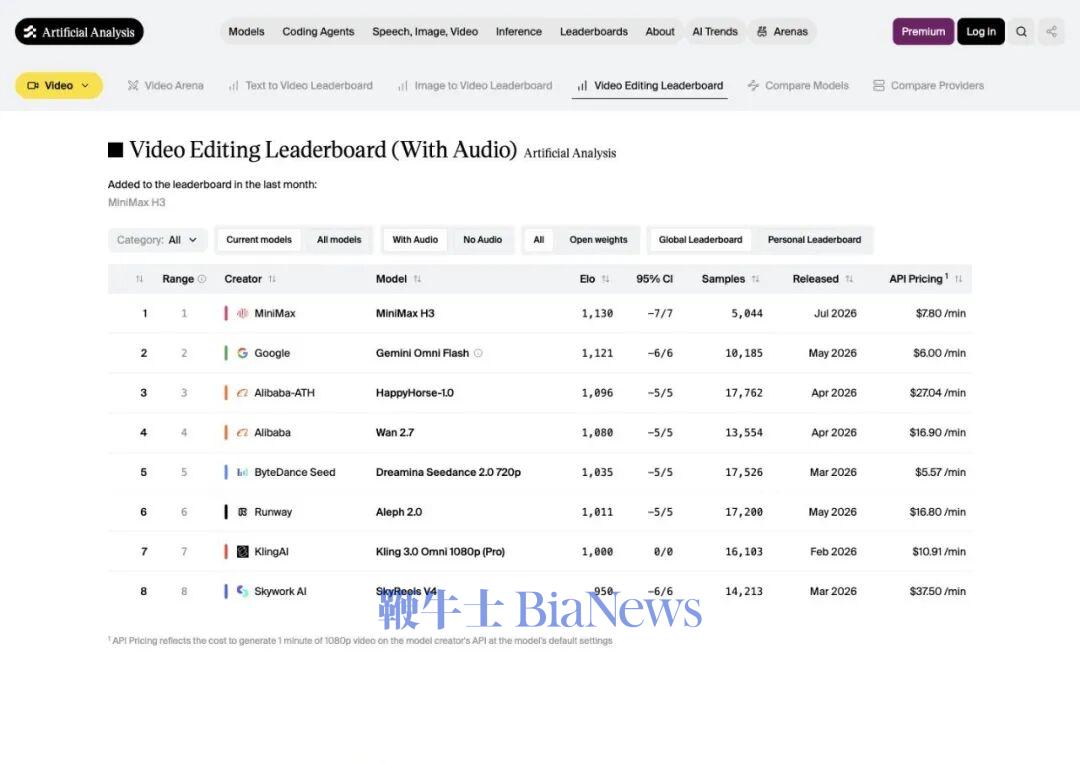This screenshot has height=763, width=1080.
Task: Open the Models menu
Action: point(246,32)
